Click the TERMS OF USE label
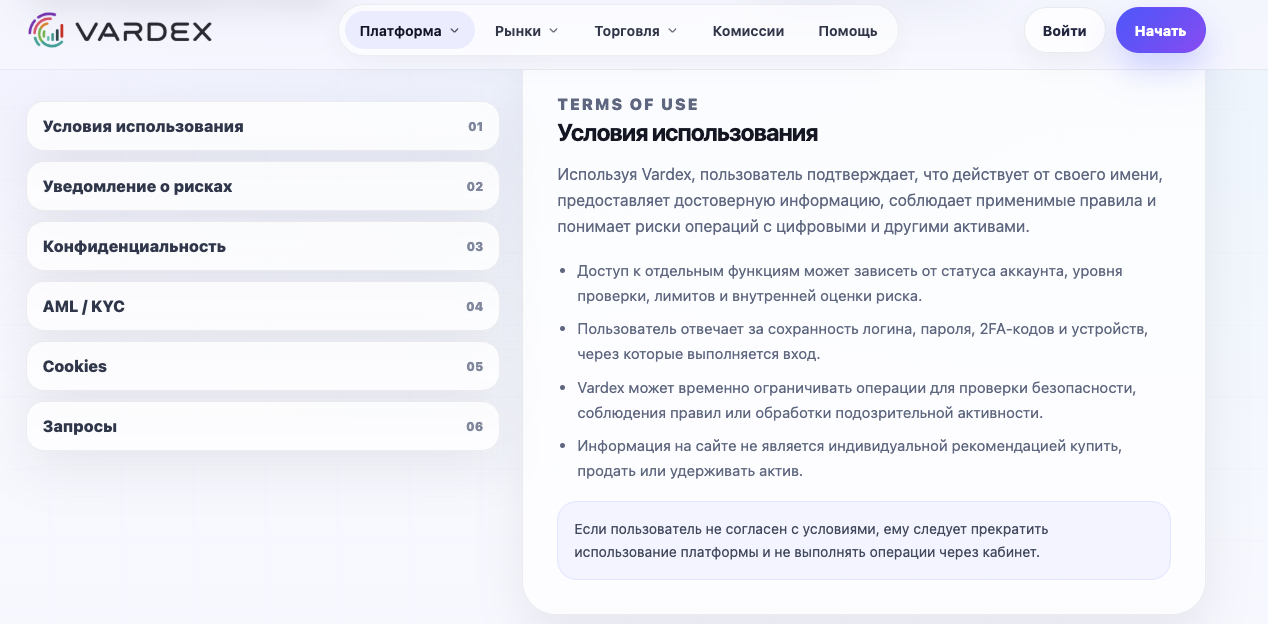This screenshot has width=1268, height=624. [x=628, y=104]
